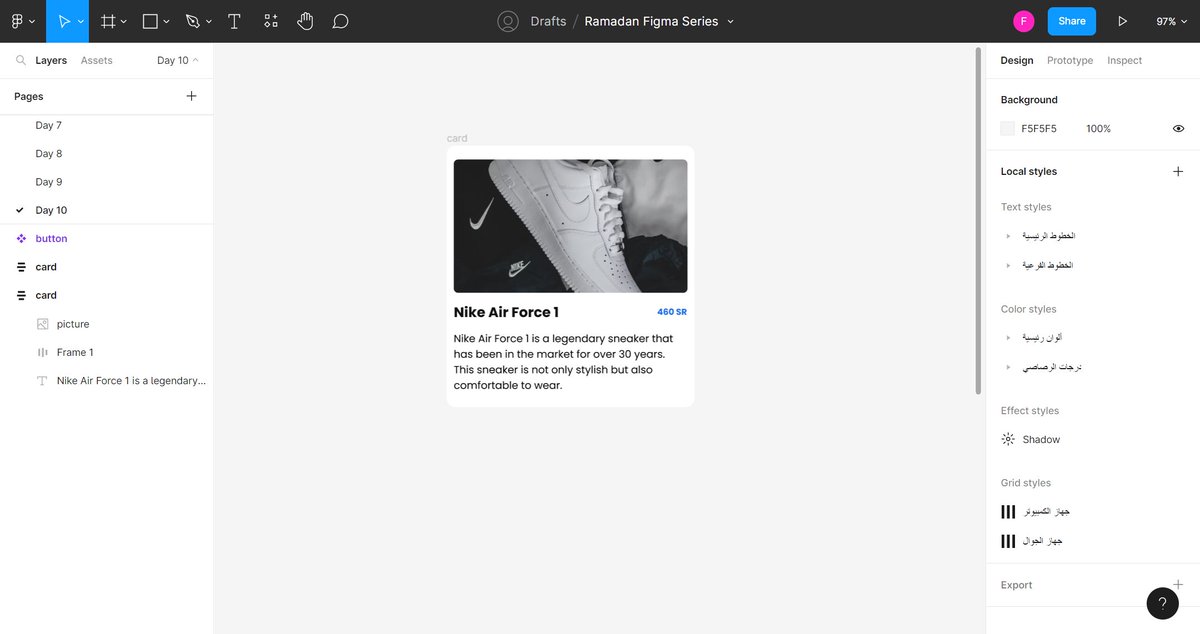Select the Rectangle shape tool
1200x634 pixels.
point(150,21)
